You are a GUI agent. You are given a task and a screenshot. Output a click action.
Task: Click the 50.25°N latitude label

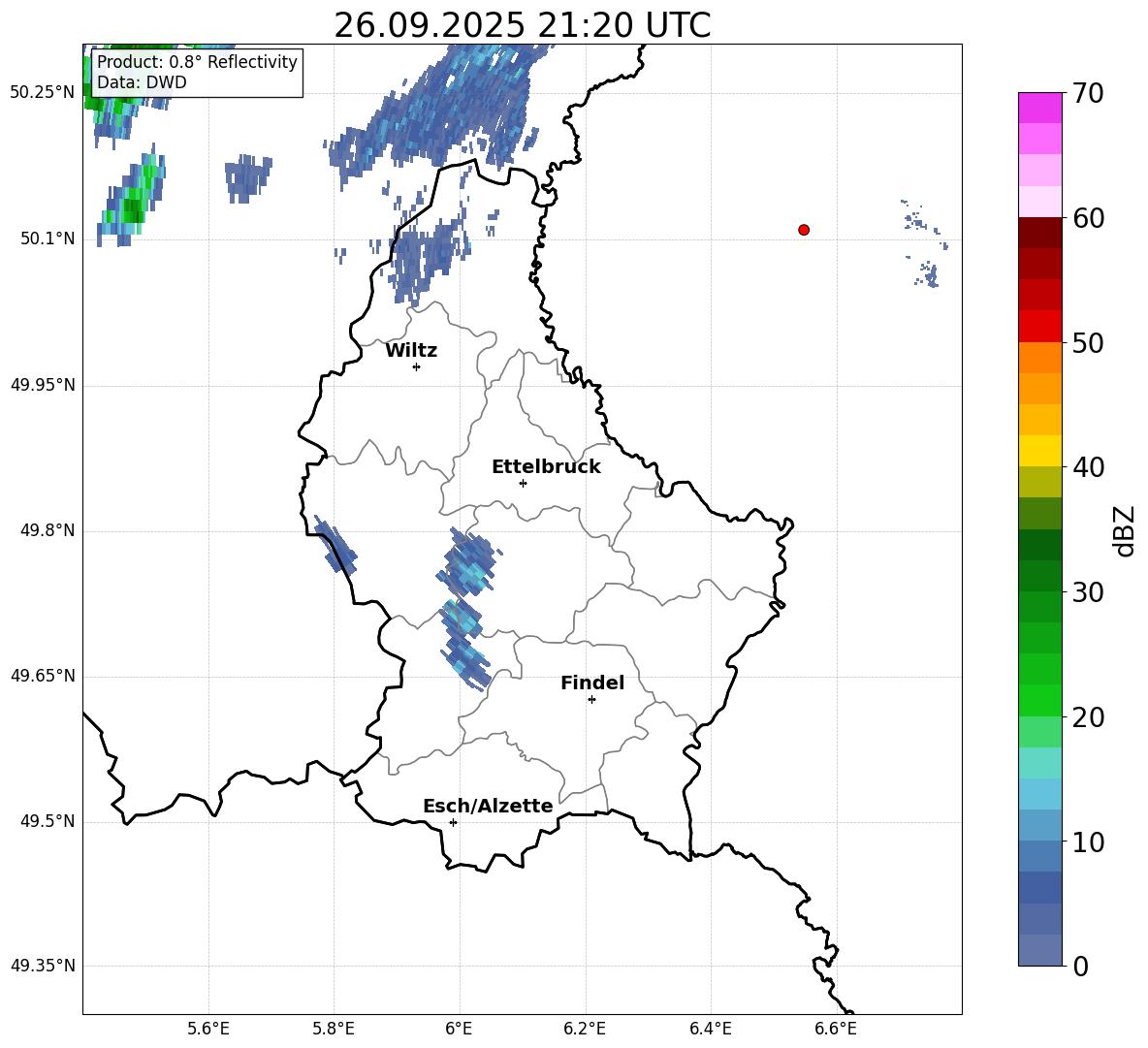coord(43,93)
